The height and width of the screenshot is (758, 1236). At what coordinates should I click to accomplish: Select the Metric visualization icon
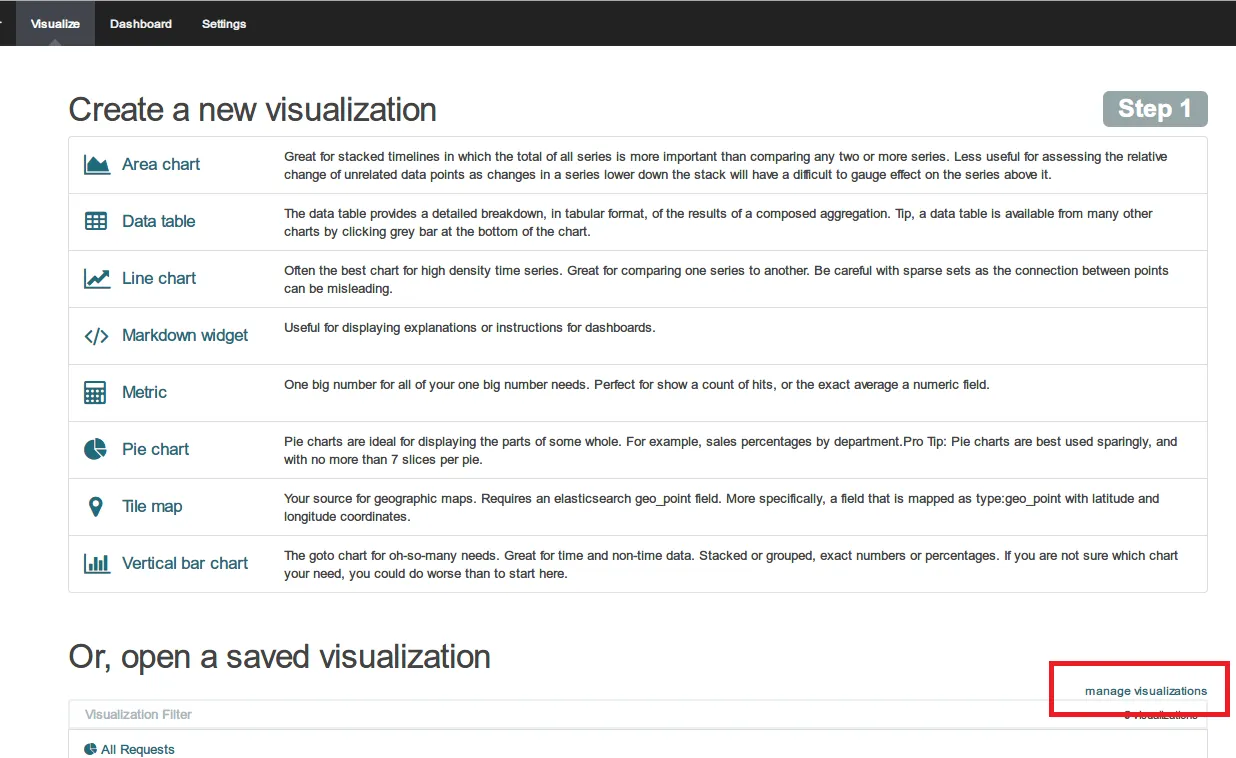pos(95,391)
